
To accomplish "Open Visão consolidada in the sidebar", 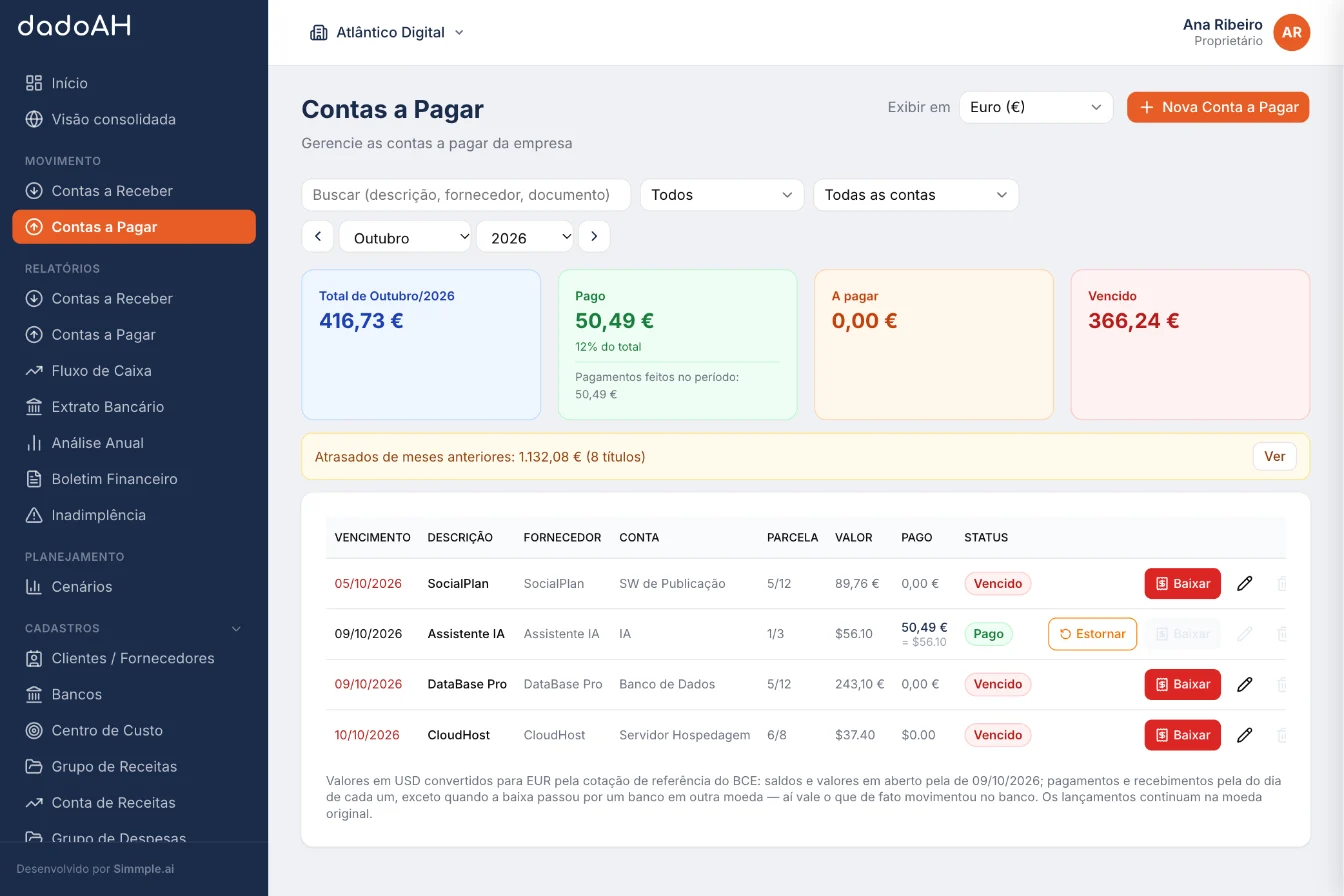I will click(x=134, y=119).
